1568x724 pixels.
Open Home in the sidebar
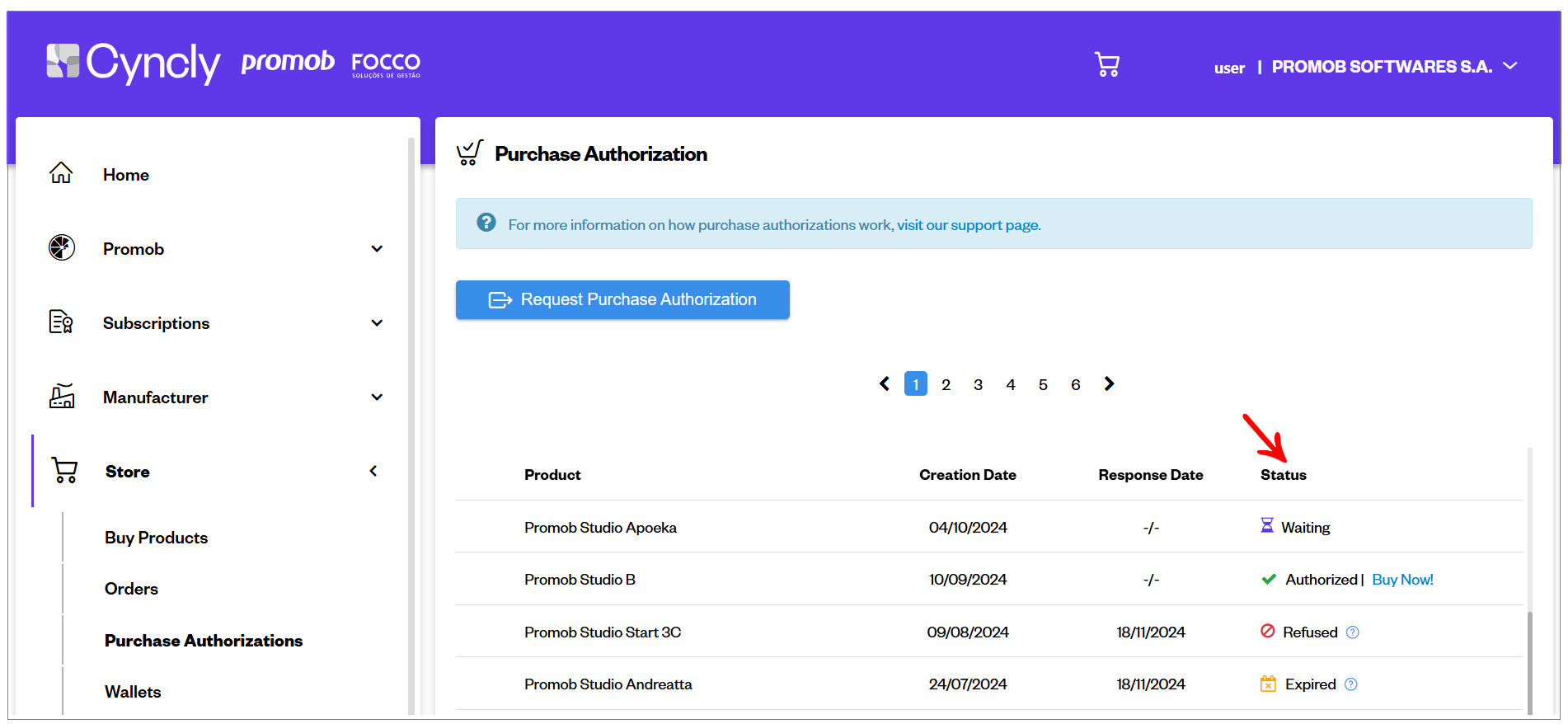click(x=126, y=175)
